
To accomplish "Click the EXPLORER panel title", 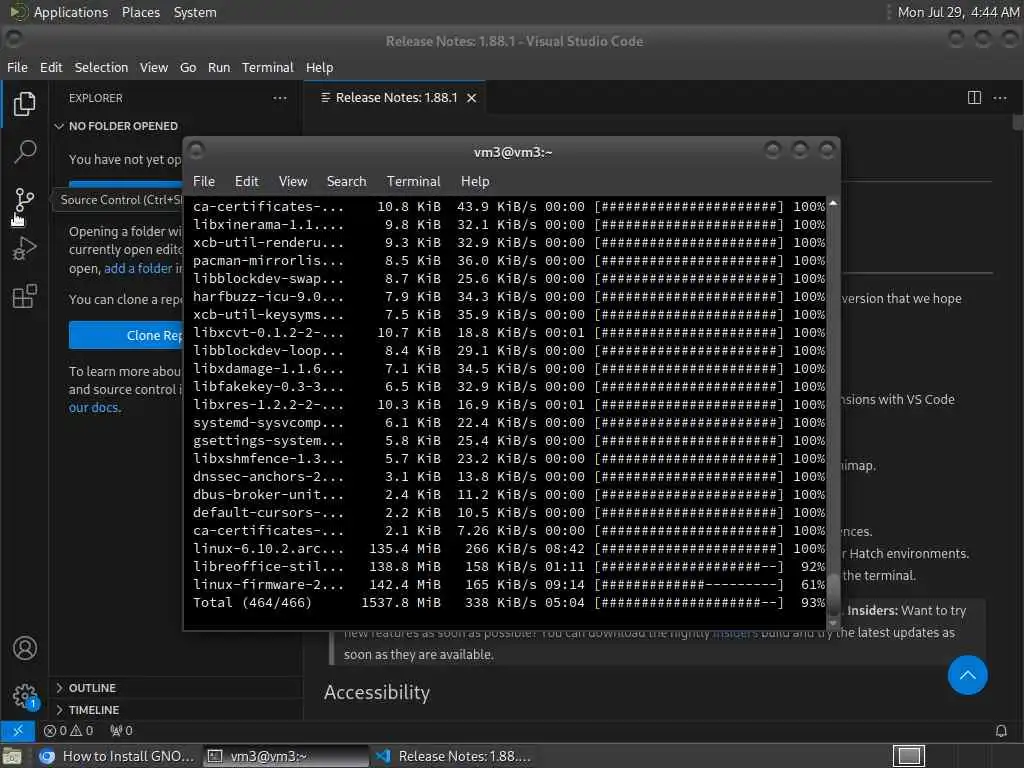I will click(x=95, y=98).
